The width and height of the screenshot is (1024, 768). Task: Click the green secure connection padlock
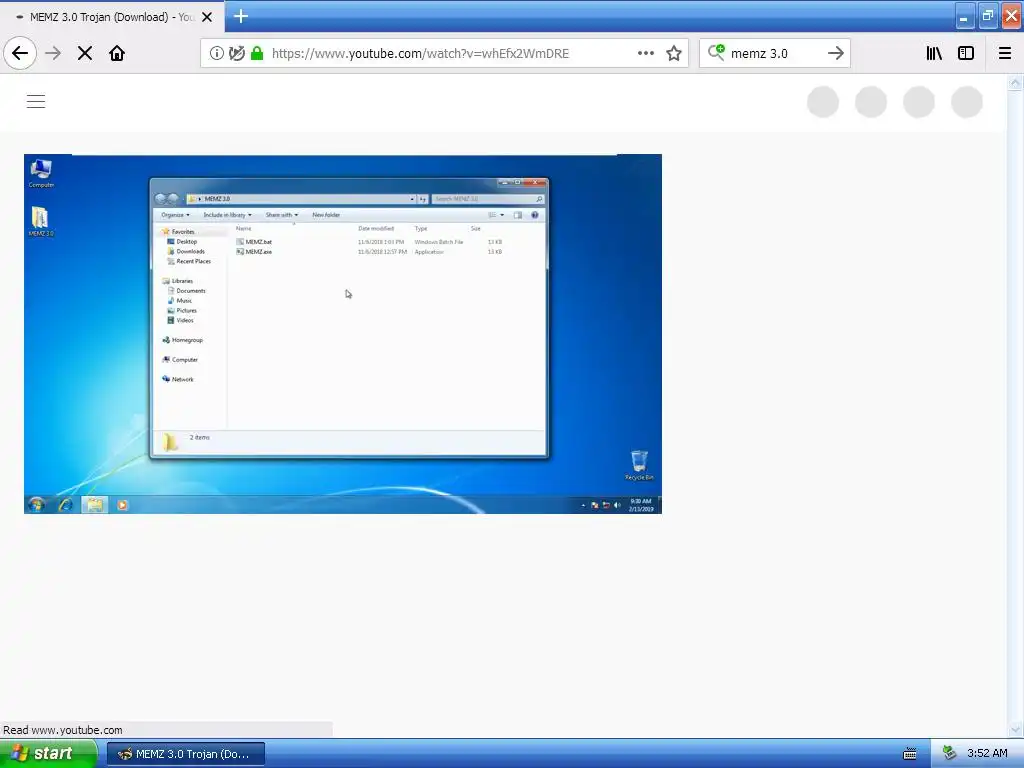[257, 54]
